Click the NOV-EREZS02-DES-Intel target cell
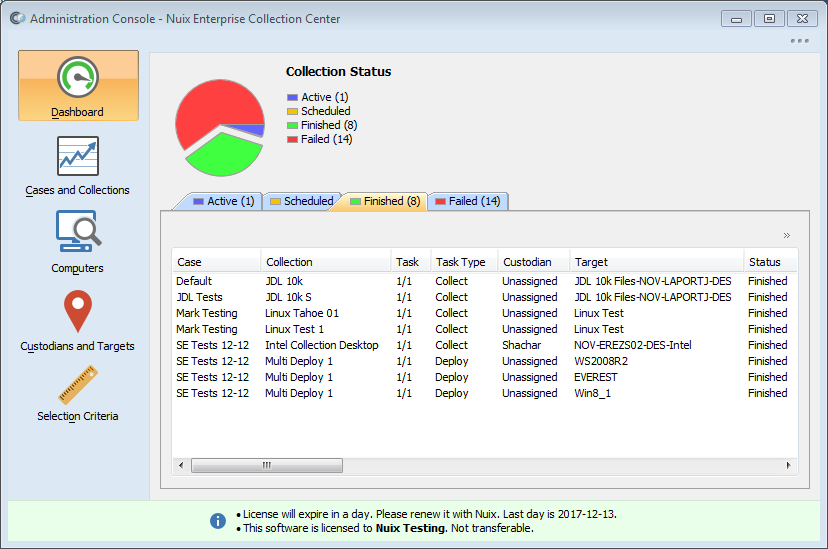Viewport: 828px width, 549px height. click(633, 345)
